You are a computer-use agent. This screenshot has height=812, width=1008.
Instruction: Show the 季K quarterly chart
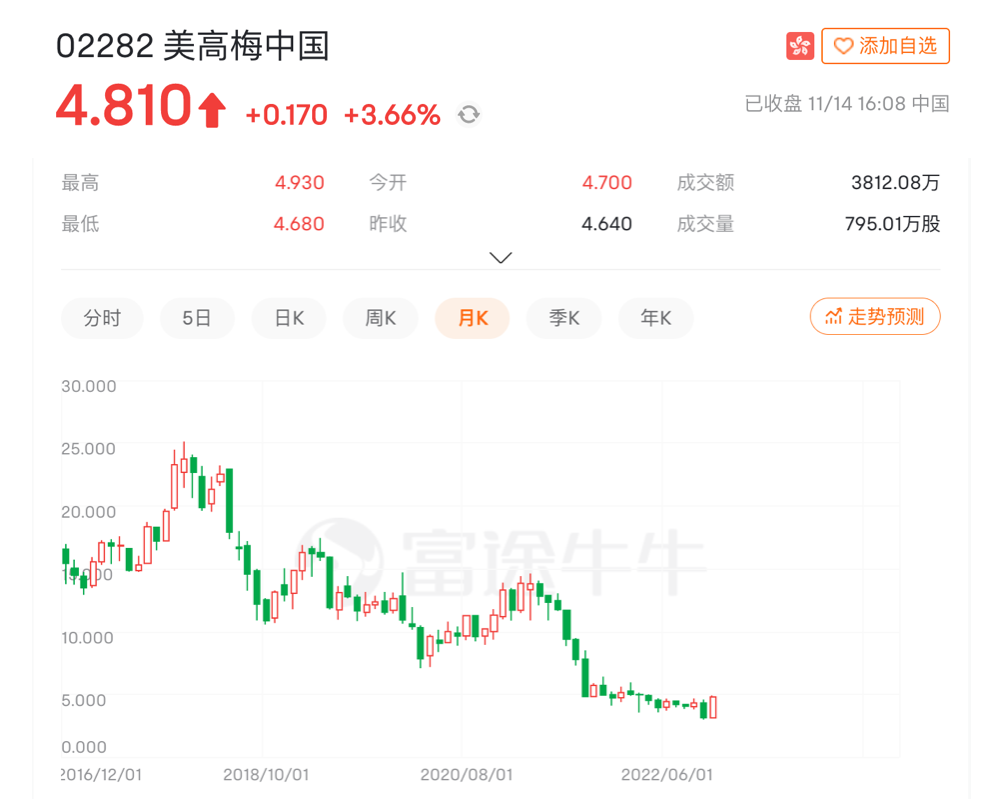564,318
